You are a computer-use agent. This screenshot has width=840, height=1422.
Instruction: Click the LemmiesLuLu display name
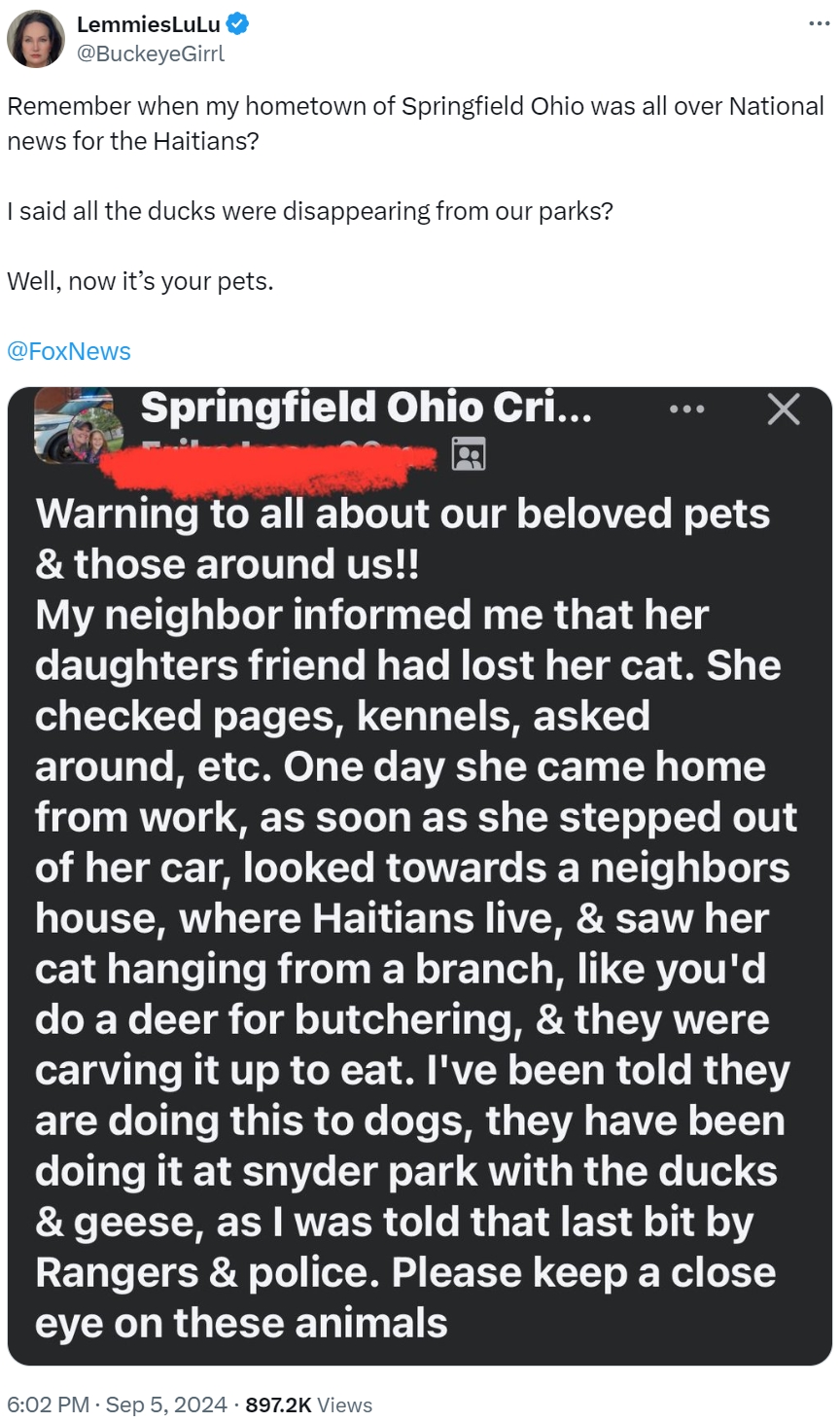click(149, 24)
